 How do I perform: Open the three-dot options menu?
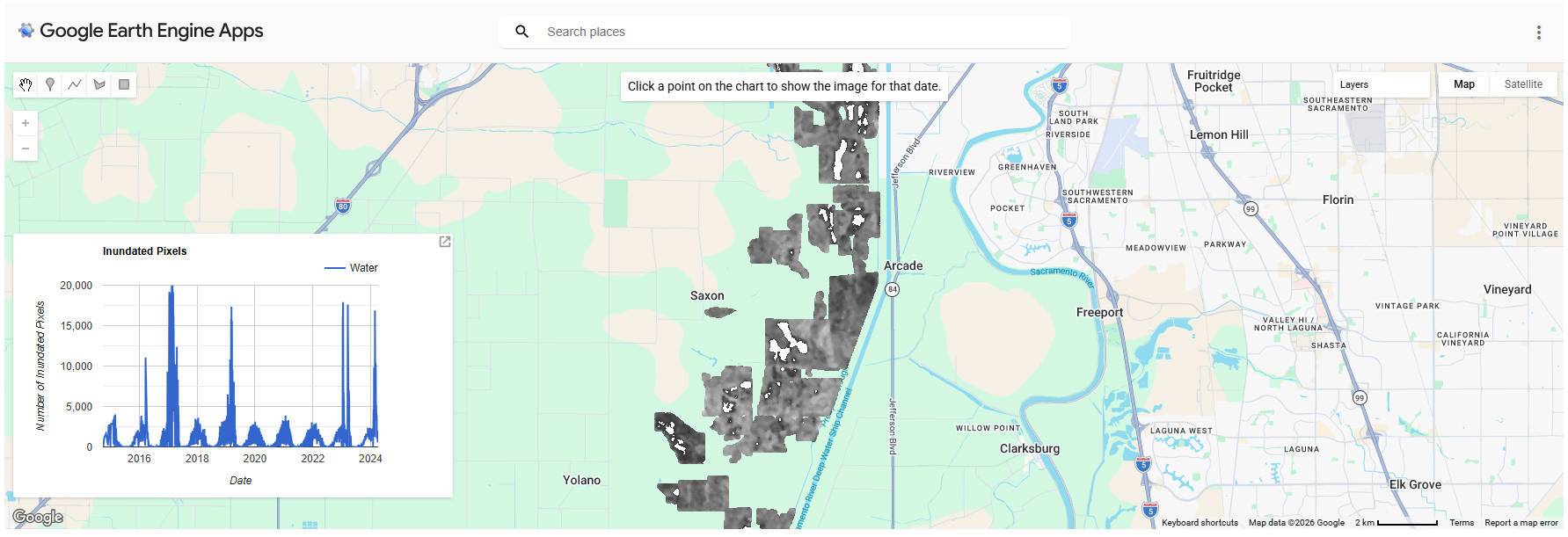click(1538, 33)
